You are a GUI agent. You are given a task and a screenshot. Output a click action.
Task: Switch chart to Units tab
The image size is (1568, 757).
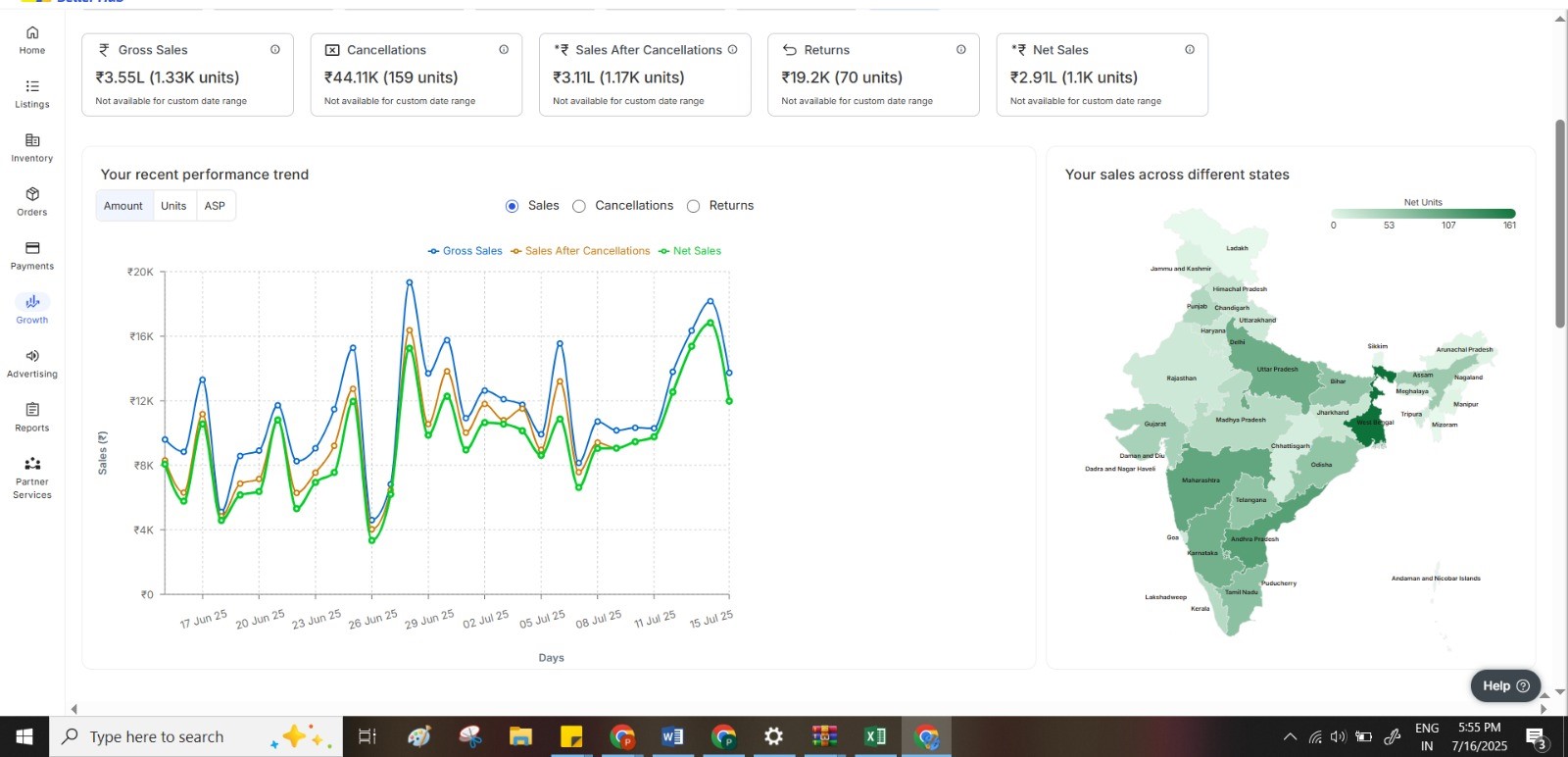pos(173,206)
